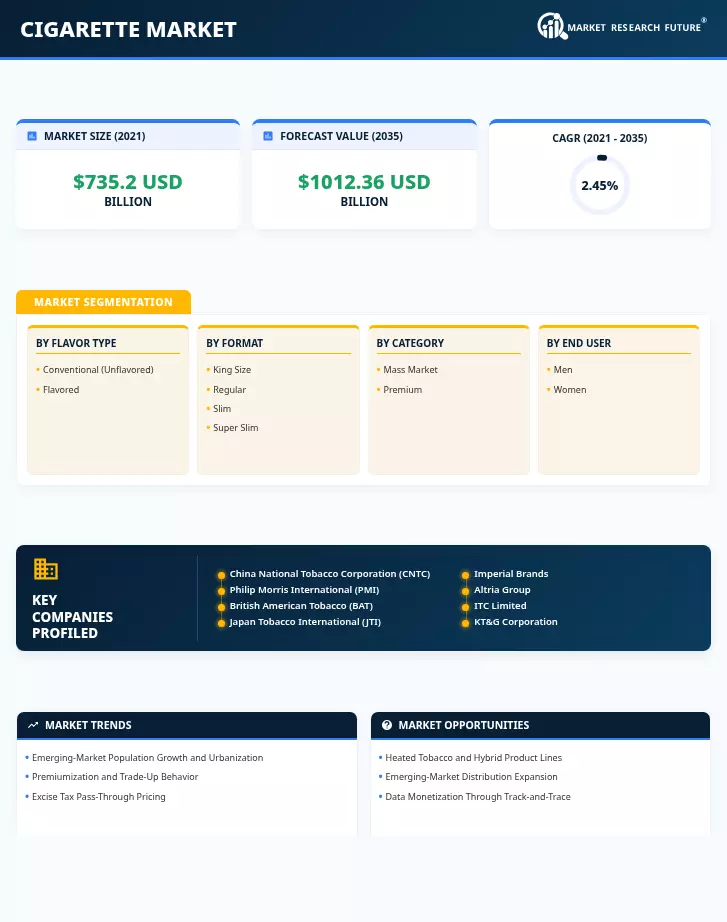Screen dimensions: 727x922
Task: Click the Key Companies Profiled heading
Action: pos(72,617)
